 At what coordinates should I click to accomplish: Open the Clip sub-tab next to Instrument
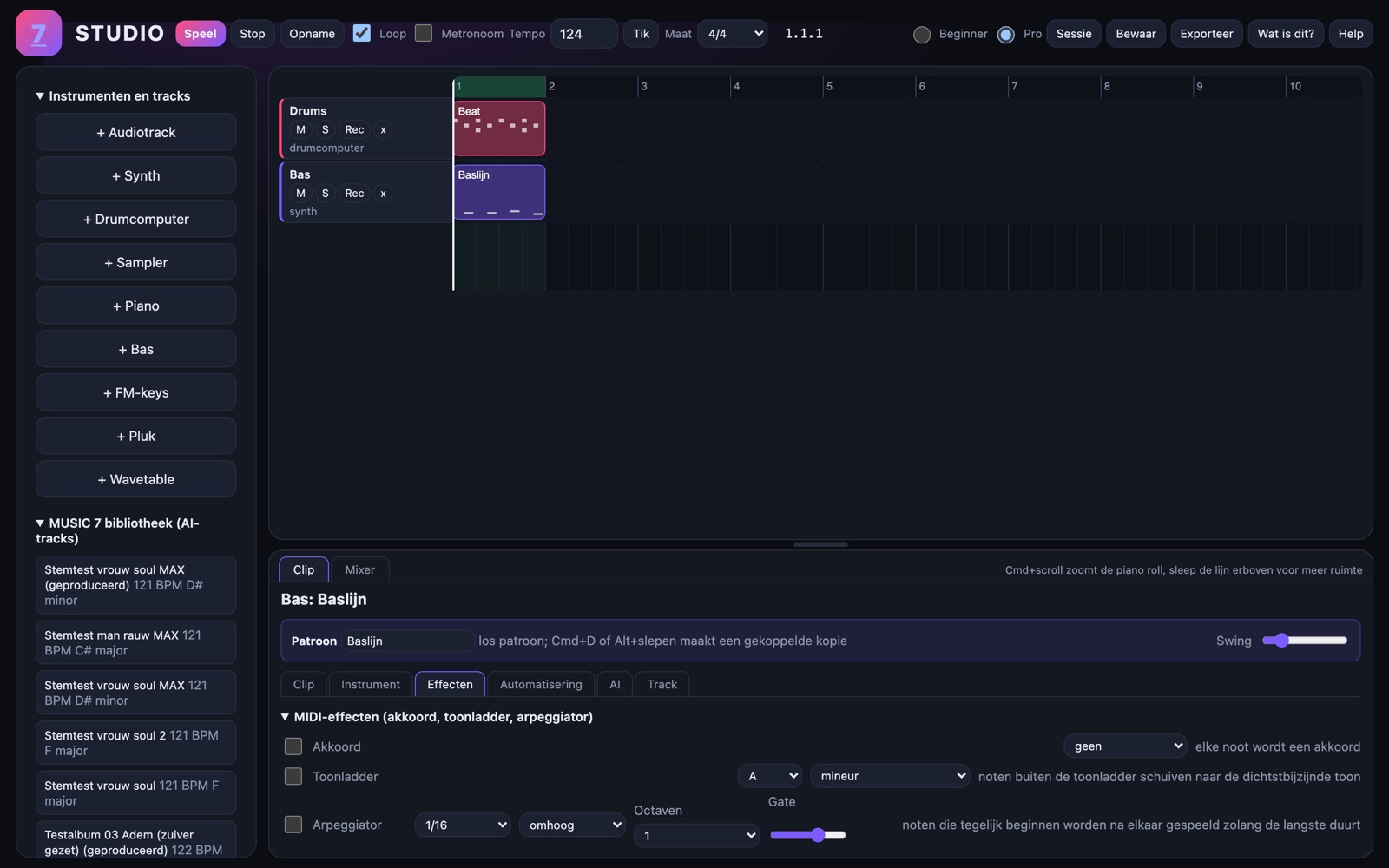(304, 684)
